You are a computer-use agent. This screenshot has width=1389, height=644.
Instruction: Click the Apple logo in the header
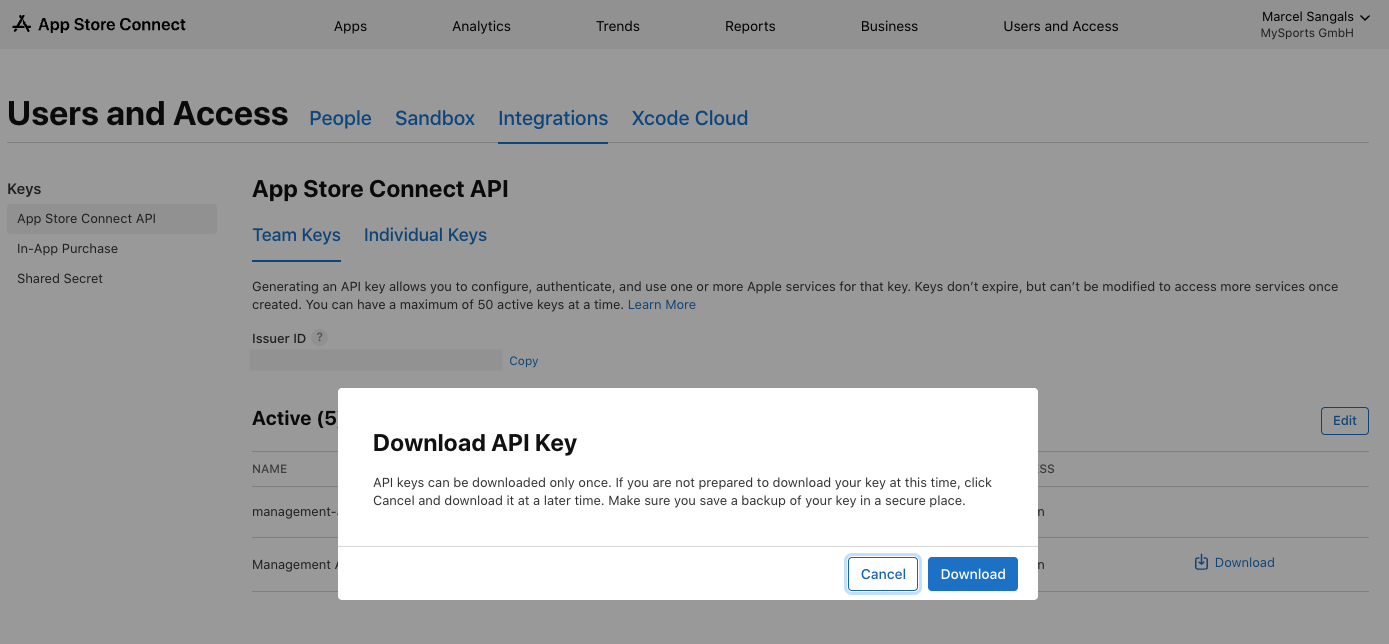coord(22,23)
